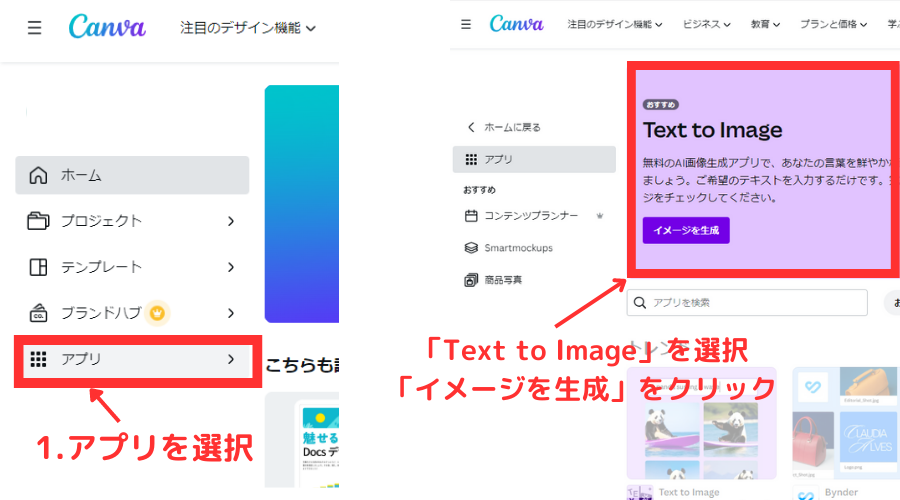This screenshot has height=500, width=900.
Task: Expand the プランと価格 dropdown menu
Action: (833, 24)
